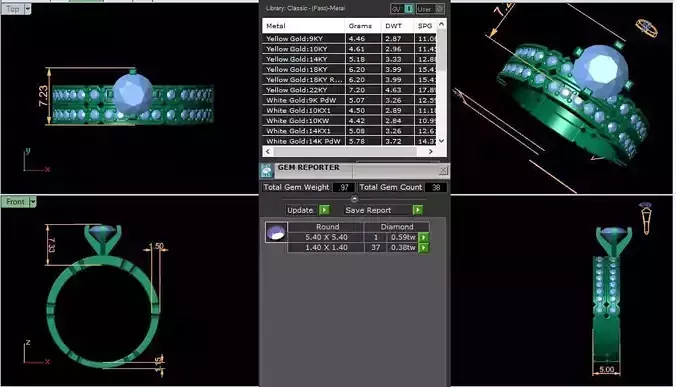Screen dimensions: 676x387
Task: Click the 0.59tw weight cell
Action: click(x=403, y=237)
